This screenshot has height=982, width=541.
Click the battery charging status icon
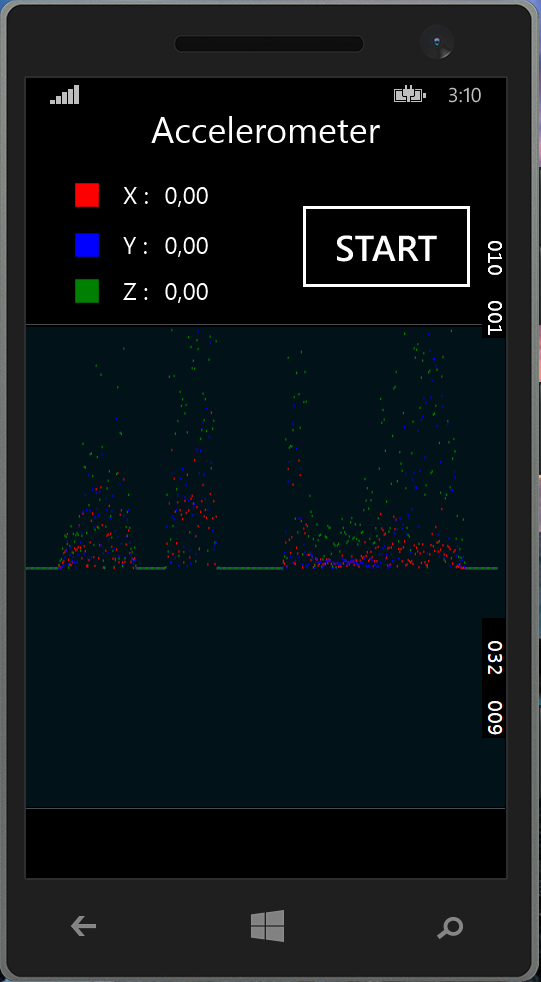pos(410,95)
